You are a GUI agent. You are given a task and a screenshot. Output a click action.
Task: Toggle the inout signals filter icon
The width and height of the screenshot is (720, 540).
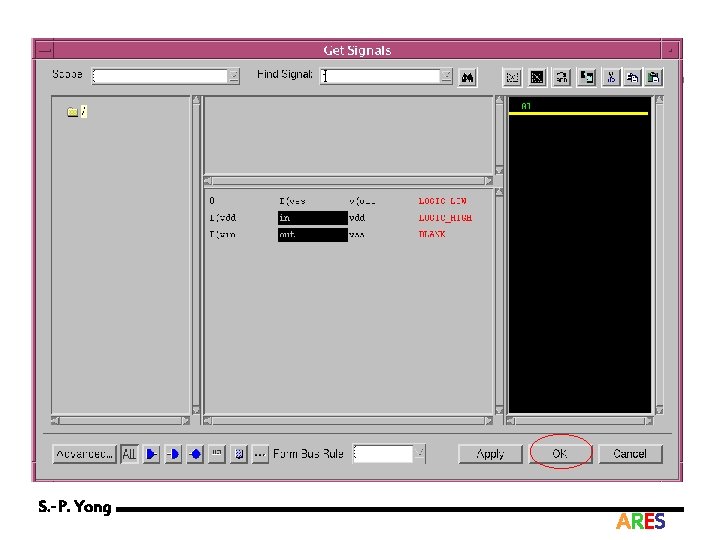click(195, 454)
